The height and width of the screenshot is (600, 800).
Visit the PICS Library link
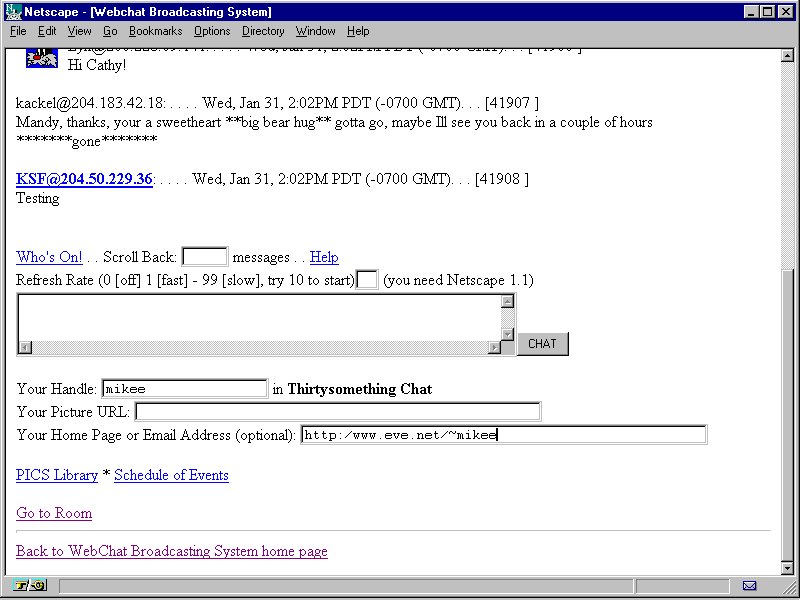click(x=57, y=475)
